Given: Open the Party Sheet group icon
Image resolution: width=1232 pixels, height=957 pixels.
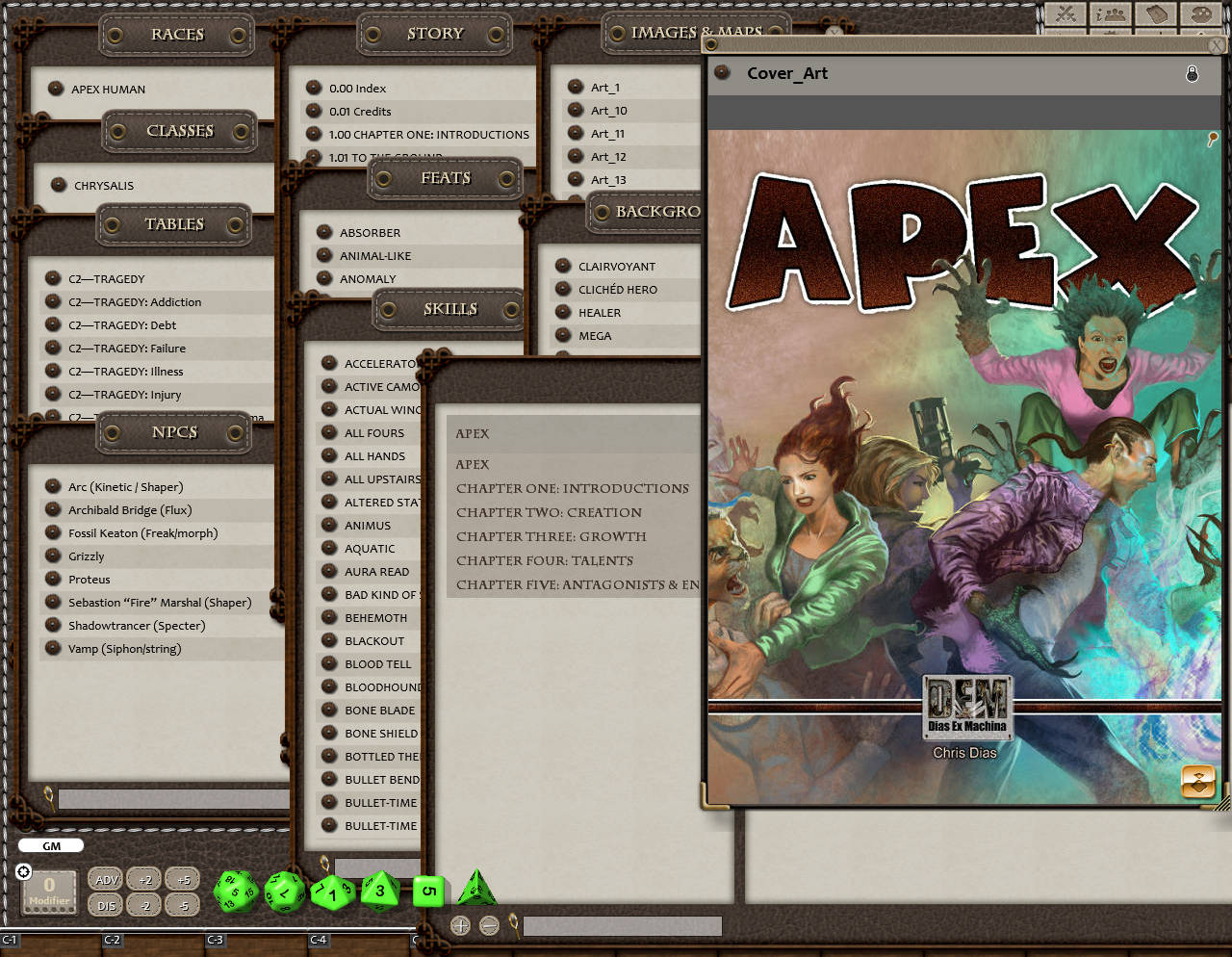Looking at the screenshot, I should tap(1112, 15).
